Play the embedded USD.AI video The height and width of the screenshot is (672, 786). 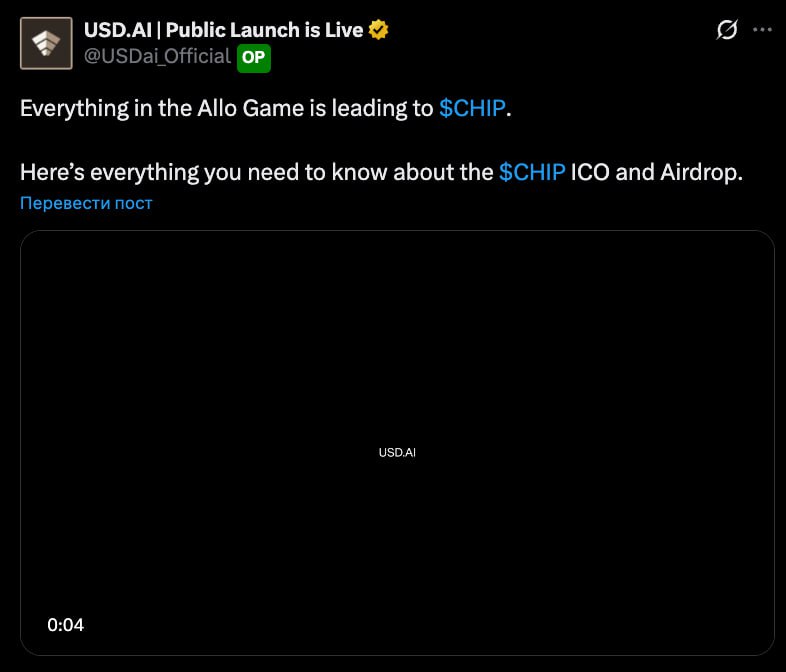pos(397,400)
